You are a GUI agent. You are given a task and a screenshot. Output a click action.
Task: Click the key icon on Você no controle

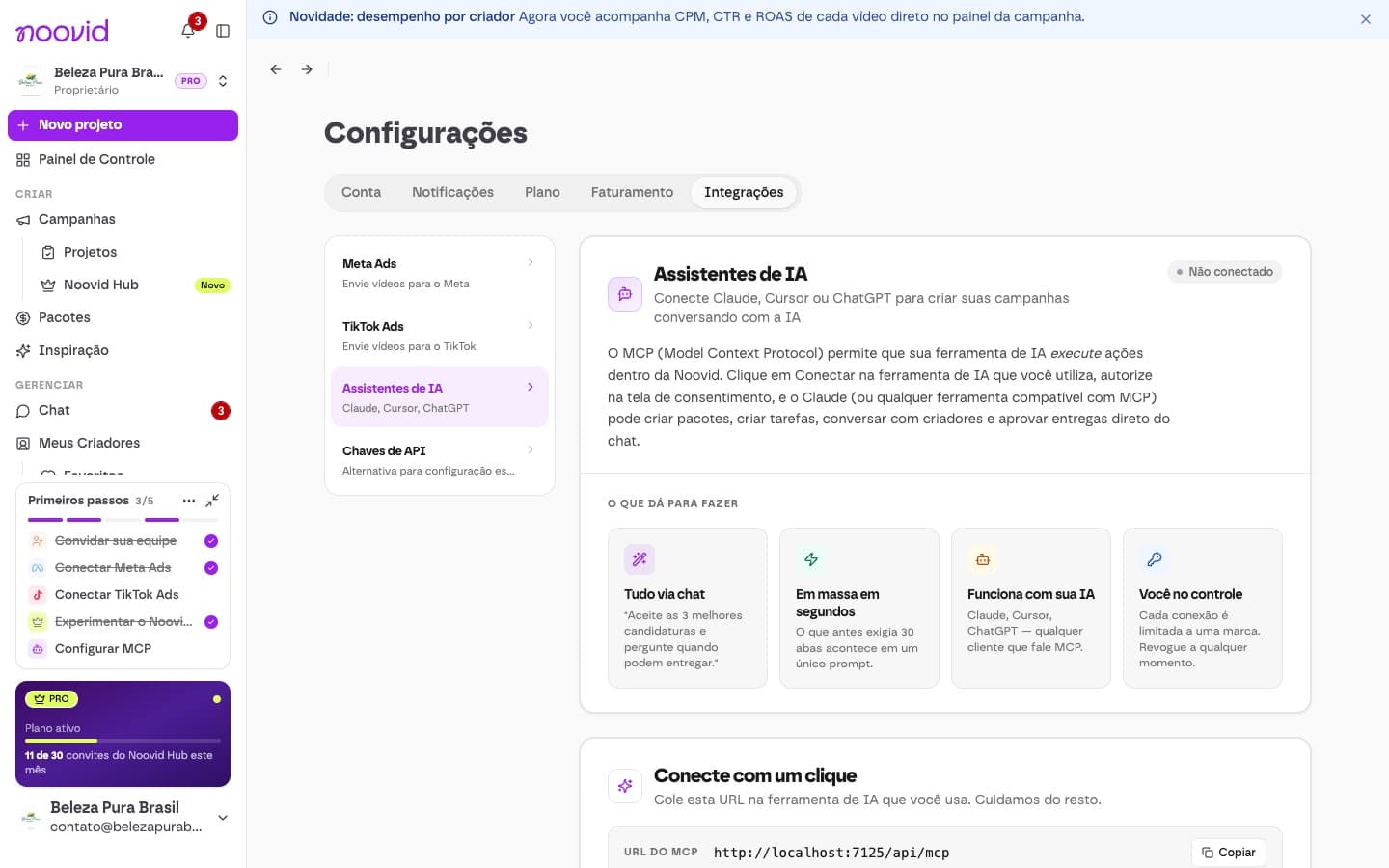tap(1155, 559)
